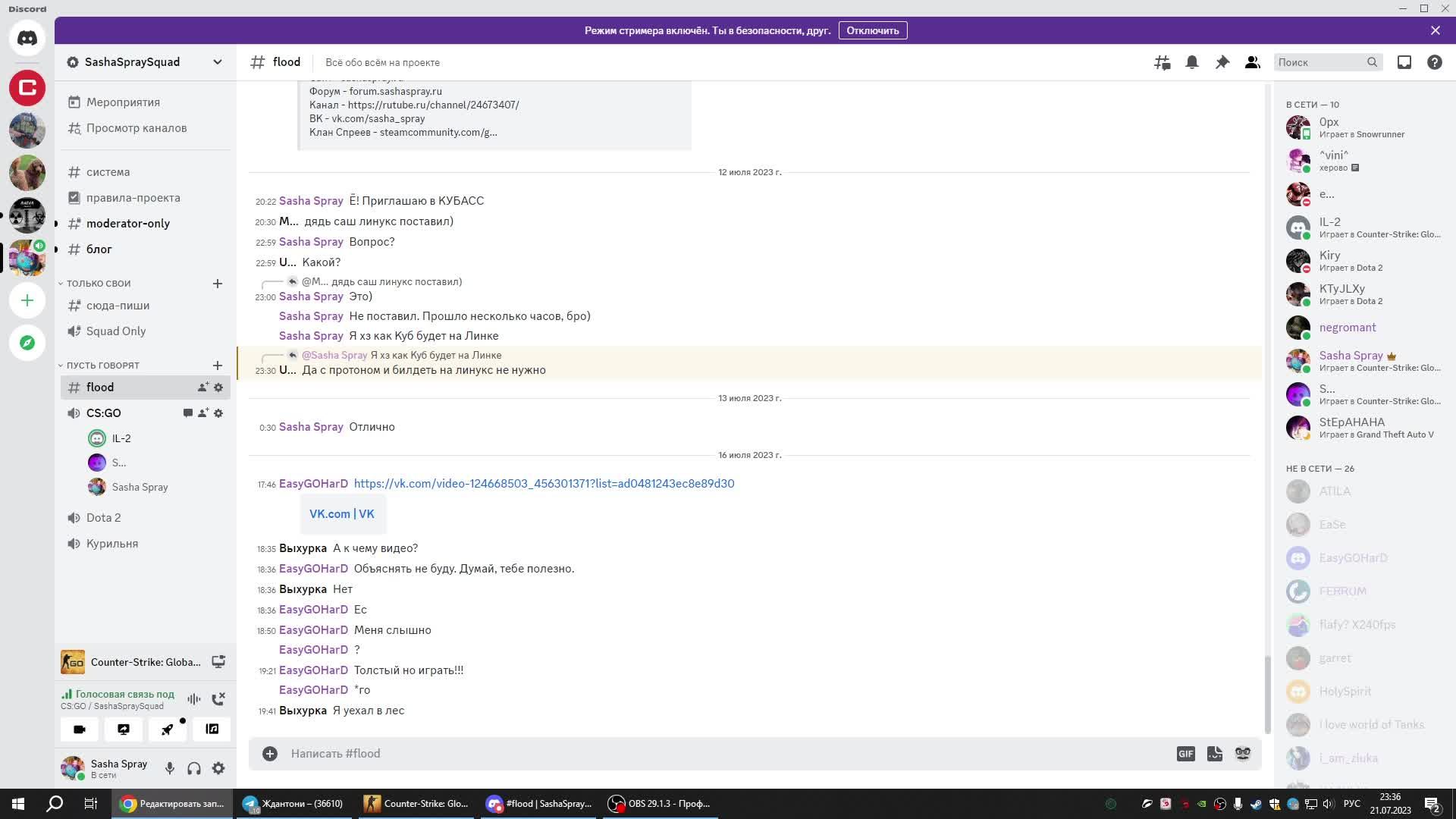
Task: Open SashaSpraySquad server dropdown menu
Action: (218, 62)
